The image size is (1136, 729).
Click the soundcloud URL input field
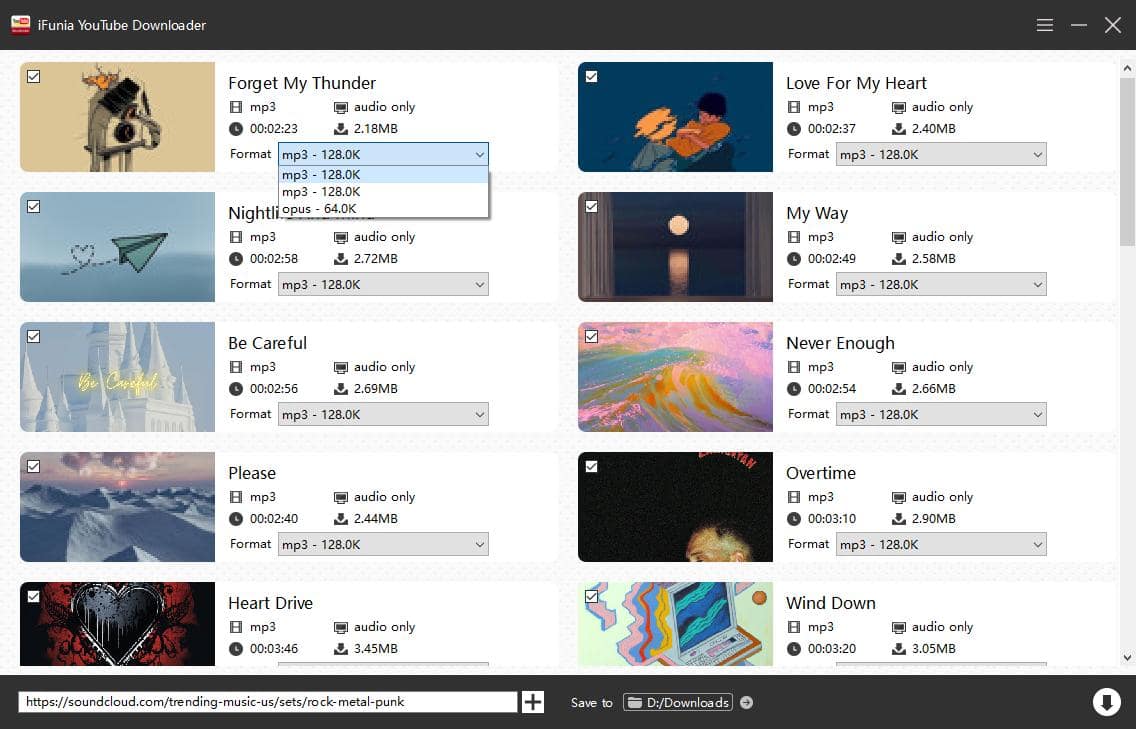267,702
